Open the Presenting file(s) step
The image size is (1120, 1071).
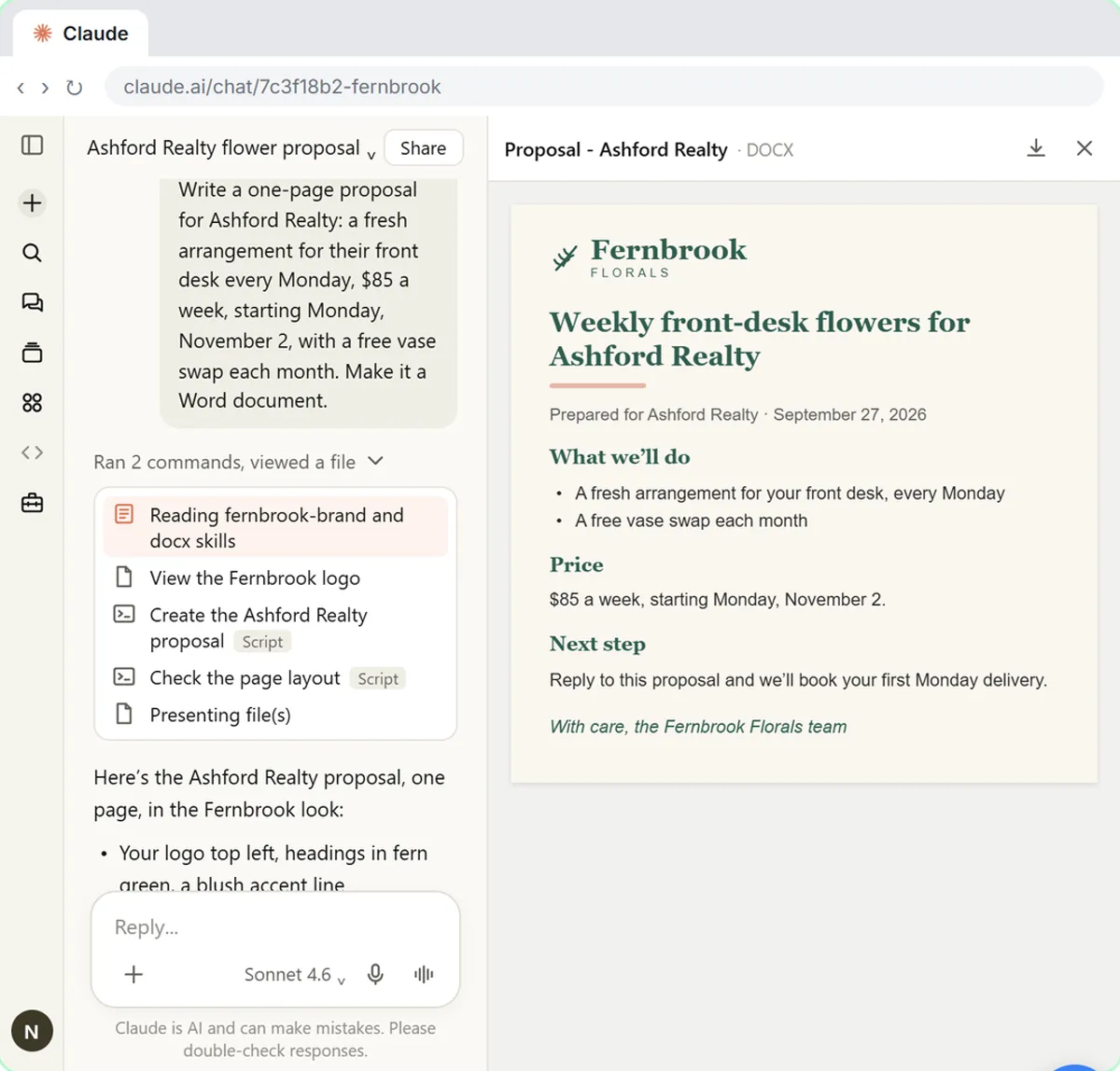pos(275,715)
